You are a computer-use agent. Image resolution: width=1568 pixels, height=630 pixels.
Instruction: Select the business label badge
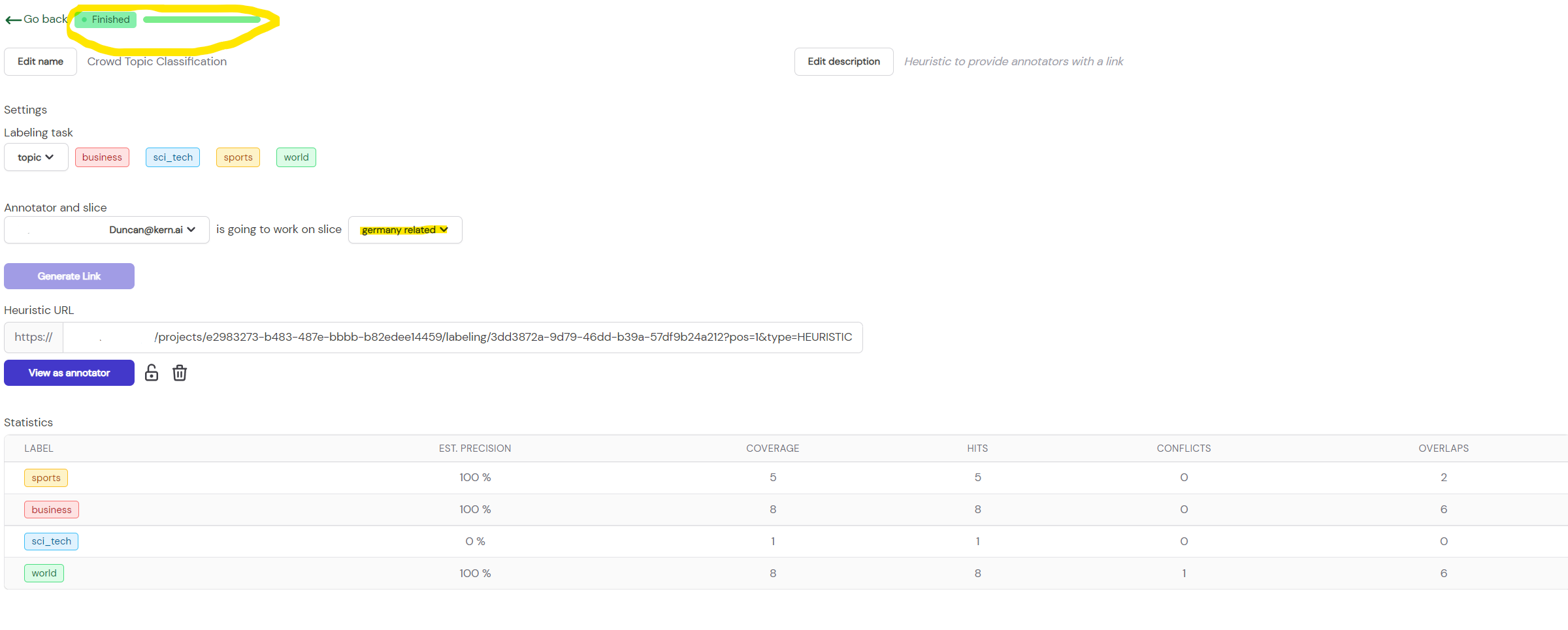coord(102,157)
